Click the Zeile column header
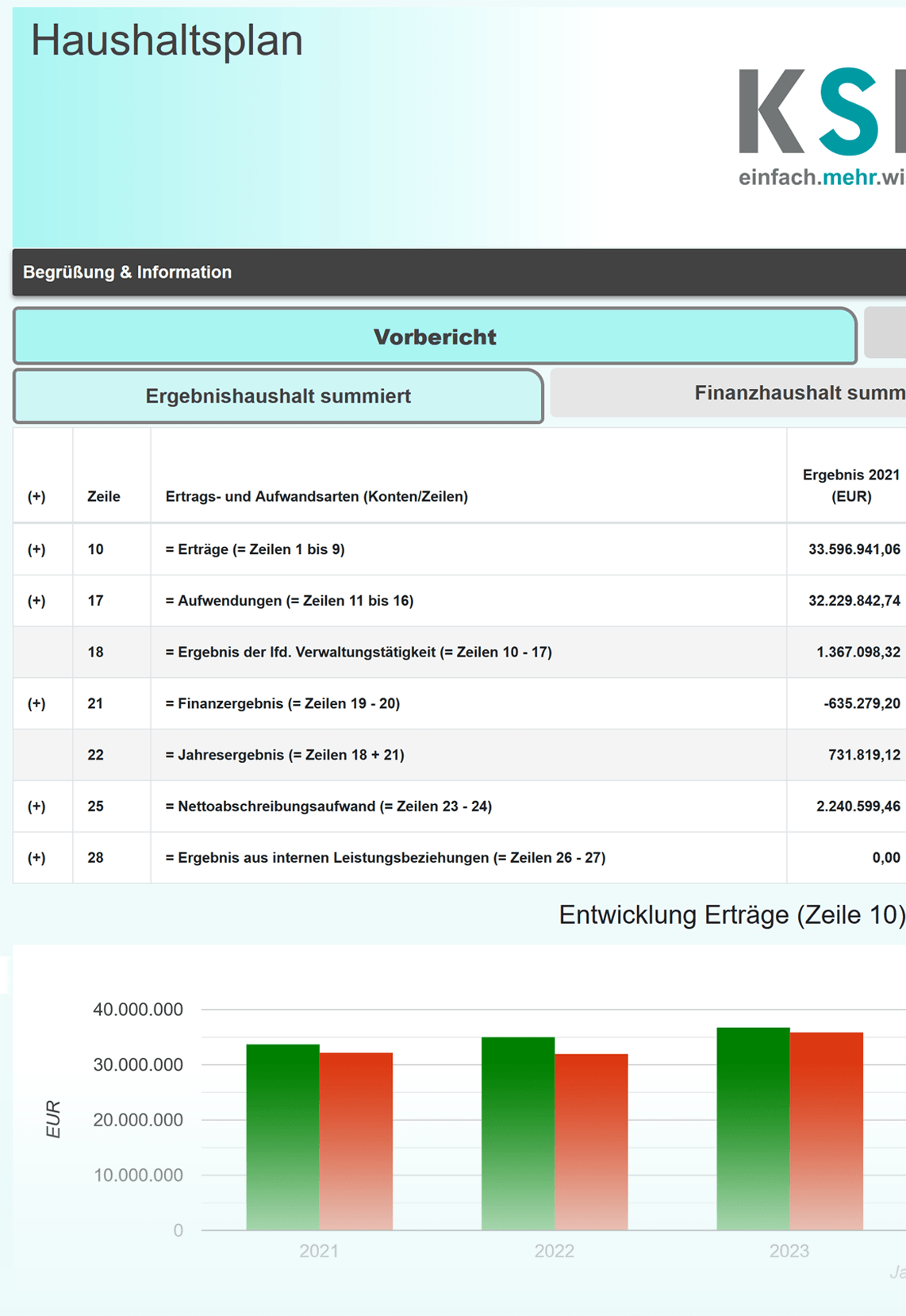Screen dimensions: 906x1316 click(x=104, y=497)
